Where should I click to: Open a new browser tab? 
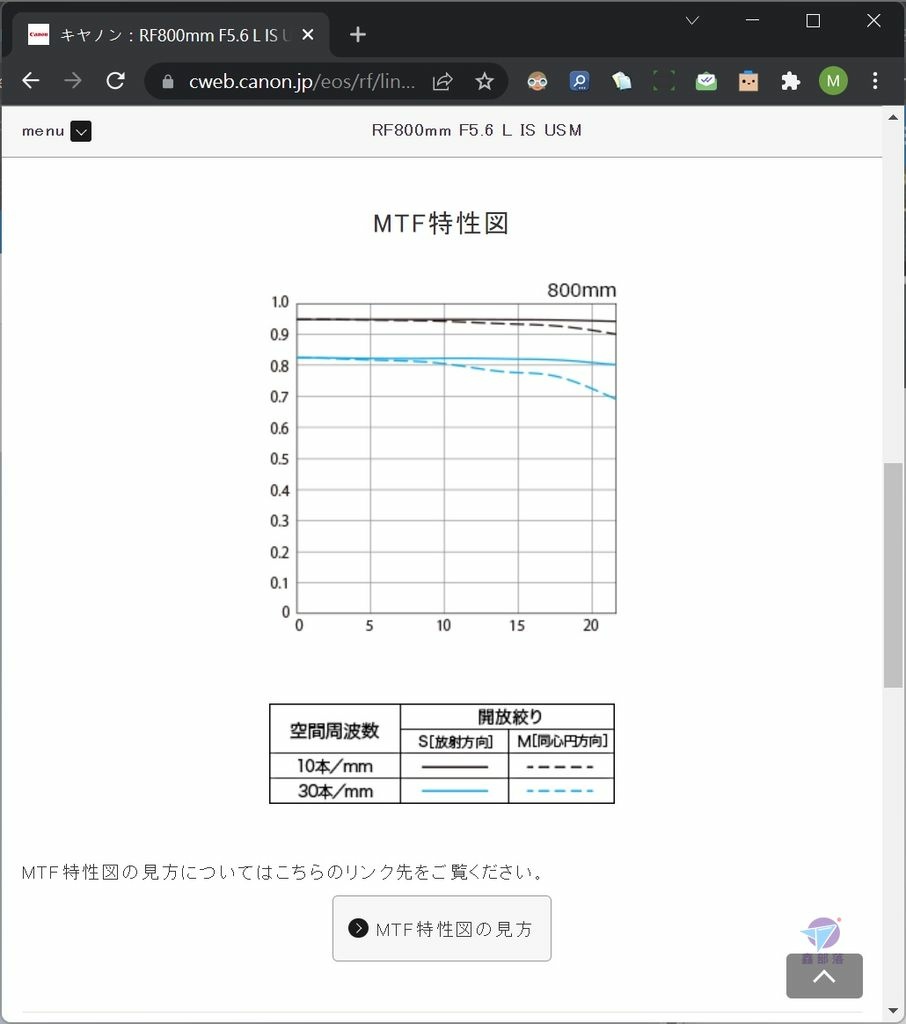pyautogui.click(x=358, y=35)
